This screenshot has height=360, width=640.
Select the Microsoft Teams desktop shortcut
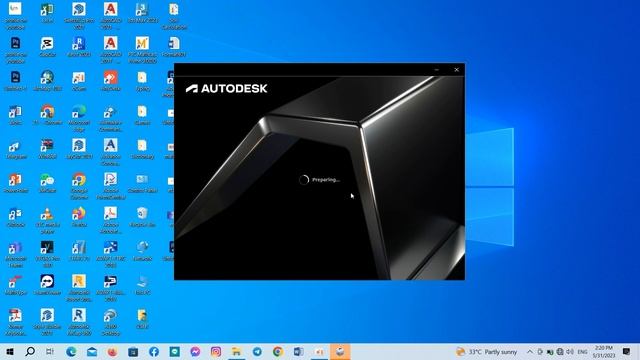[16, 254]
